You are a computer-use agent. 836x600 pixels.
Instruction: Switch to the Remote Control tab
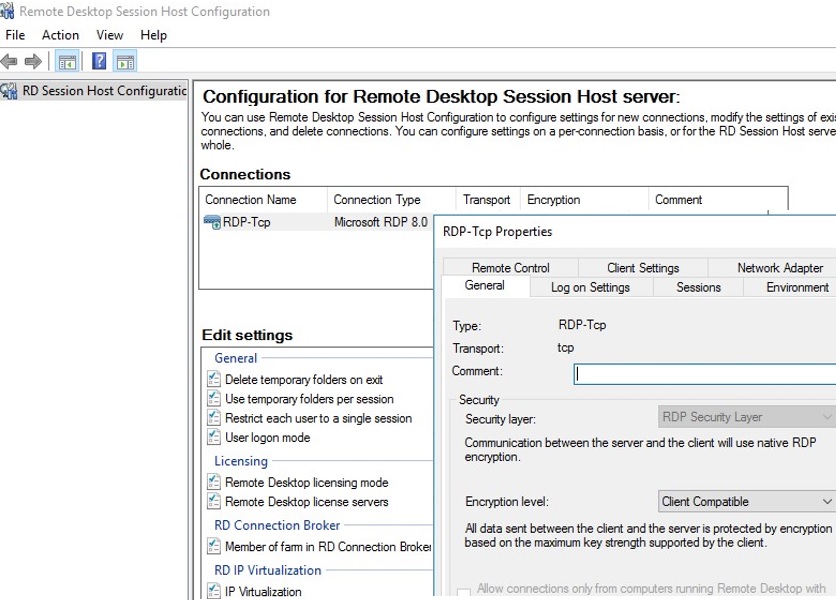click(510, 268)
